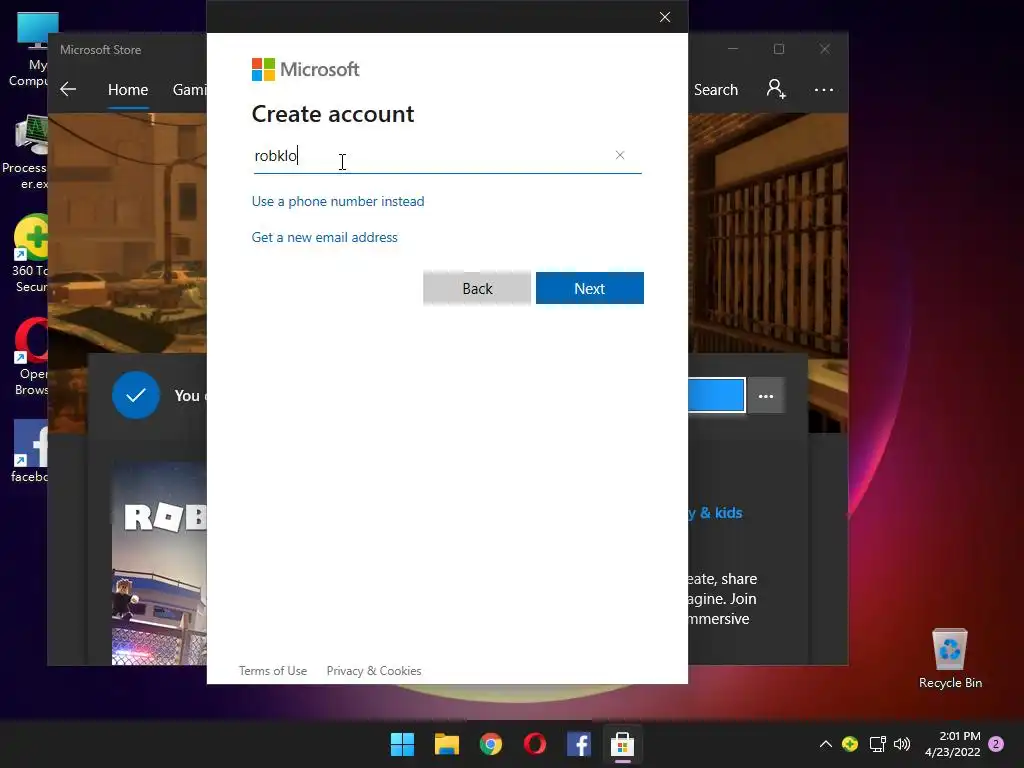
Task: Select the My Computer desktop icon
Action: tap(29, 50)
